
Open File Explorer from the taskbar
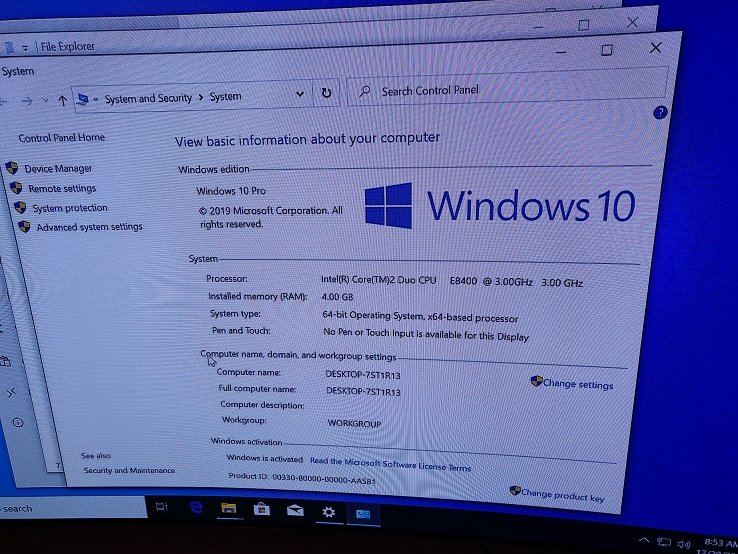coord(228,508)
